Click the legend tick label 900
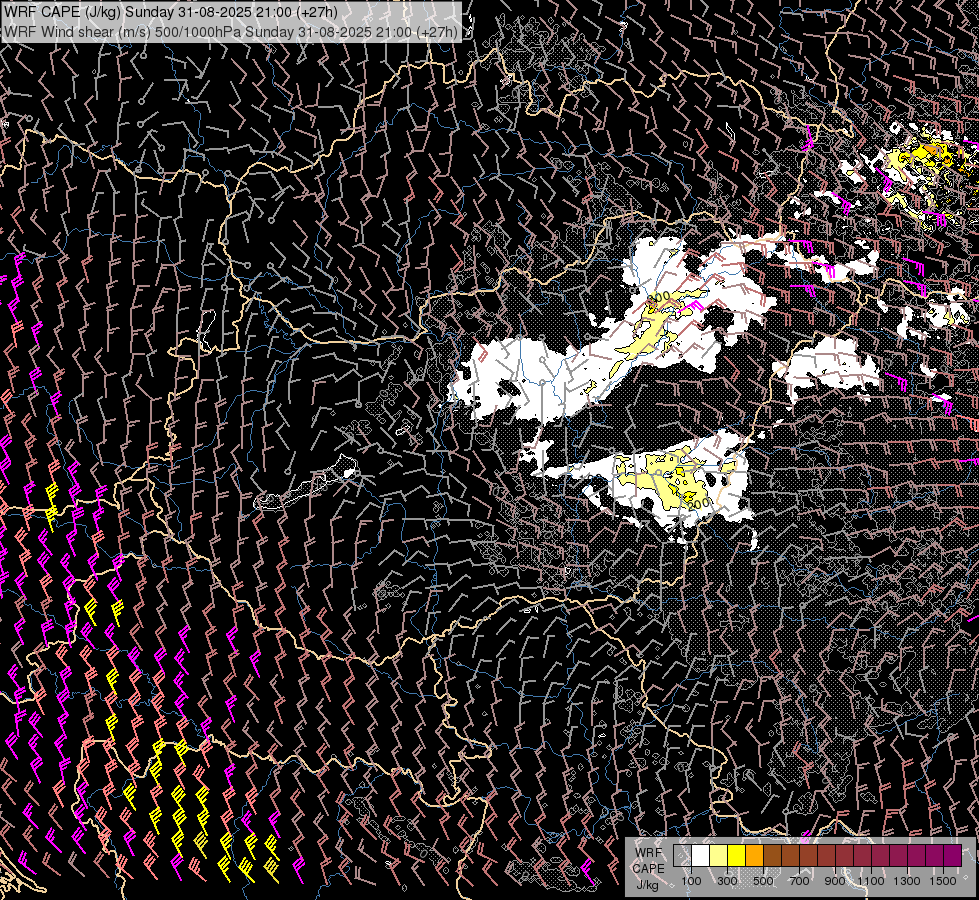The width and height of the screenshot is (979, 900). (x=835, y=881)
